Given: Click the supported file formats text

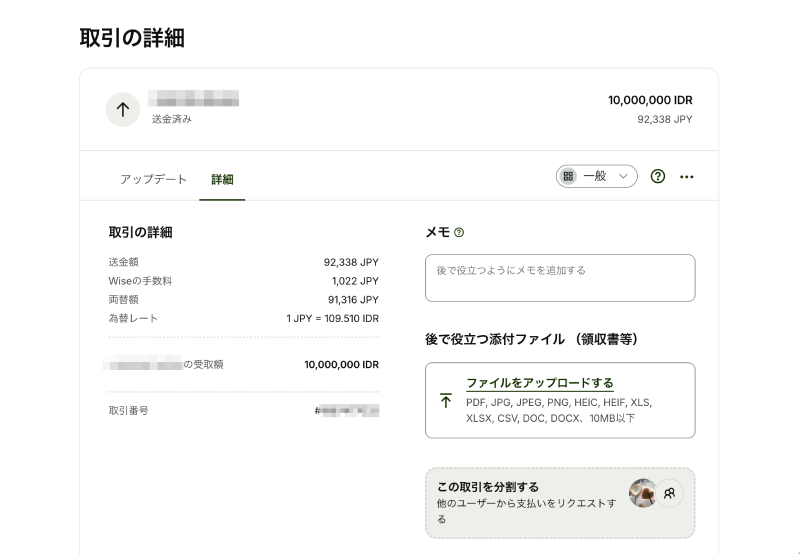Looking at the screenshot, I should pos(559,411).
